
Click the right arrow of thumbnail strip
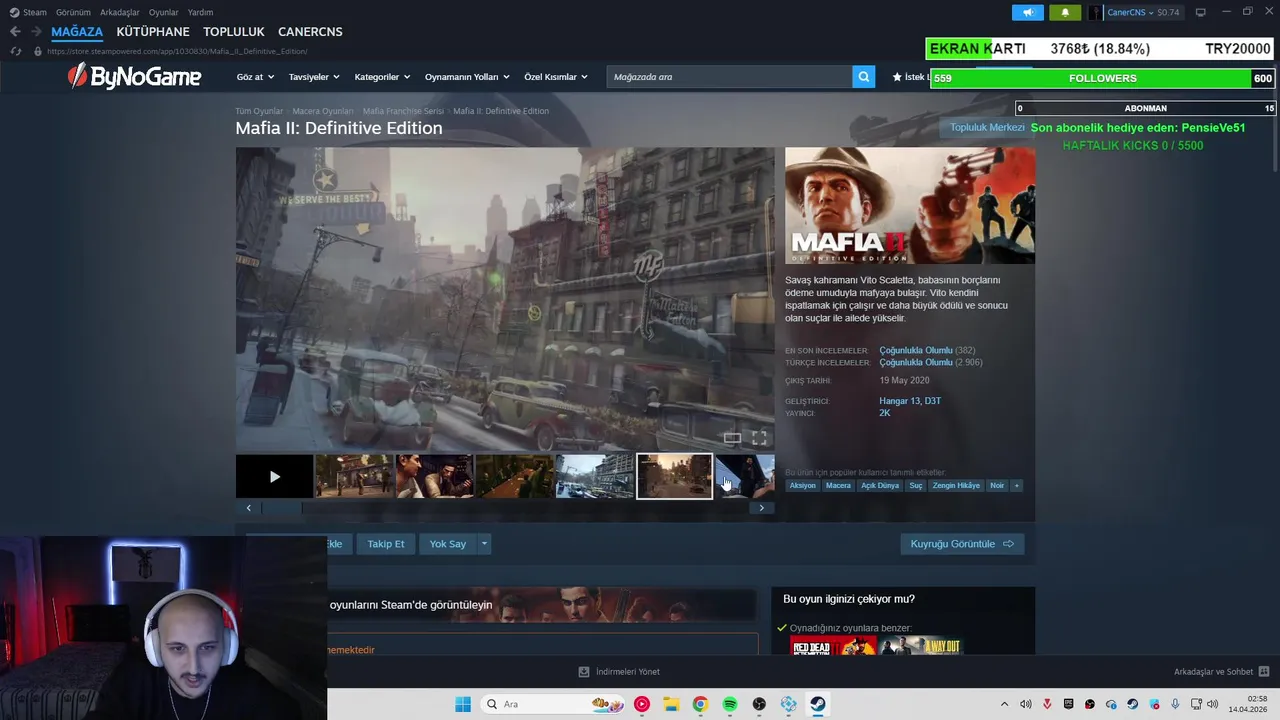tap(761, 508)
